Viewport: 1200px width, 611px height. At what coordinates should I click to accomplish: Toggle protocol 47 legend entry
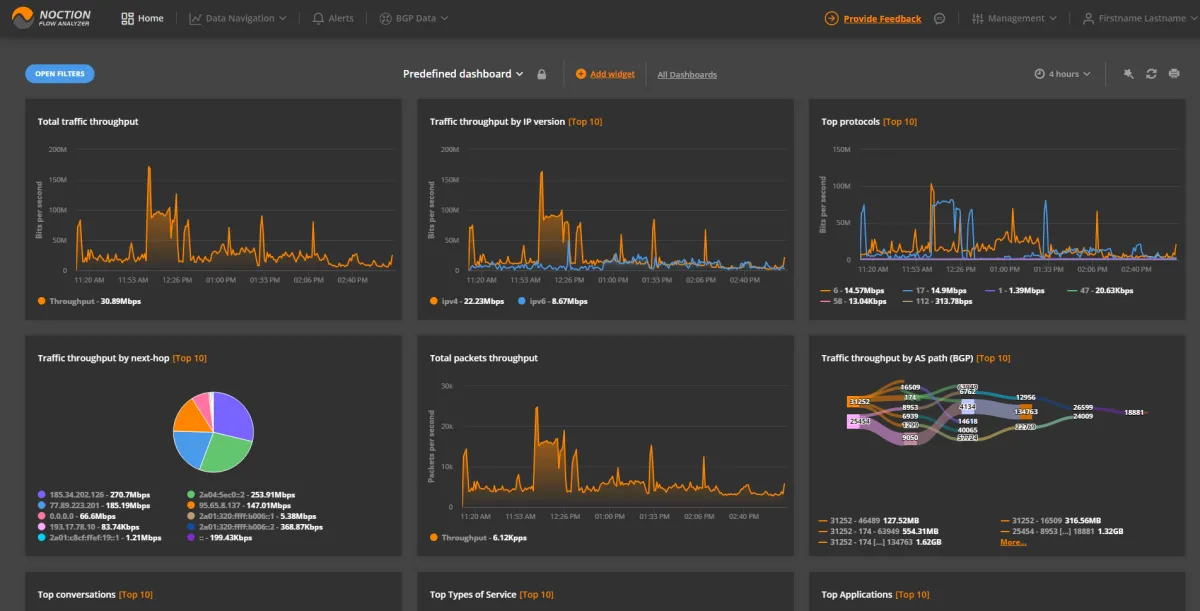point(1100,290)
